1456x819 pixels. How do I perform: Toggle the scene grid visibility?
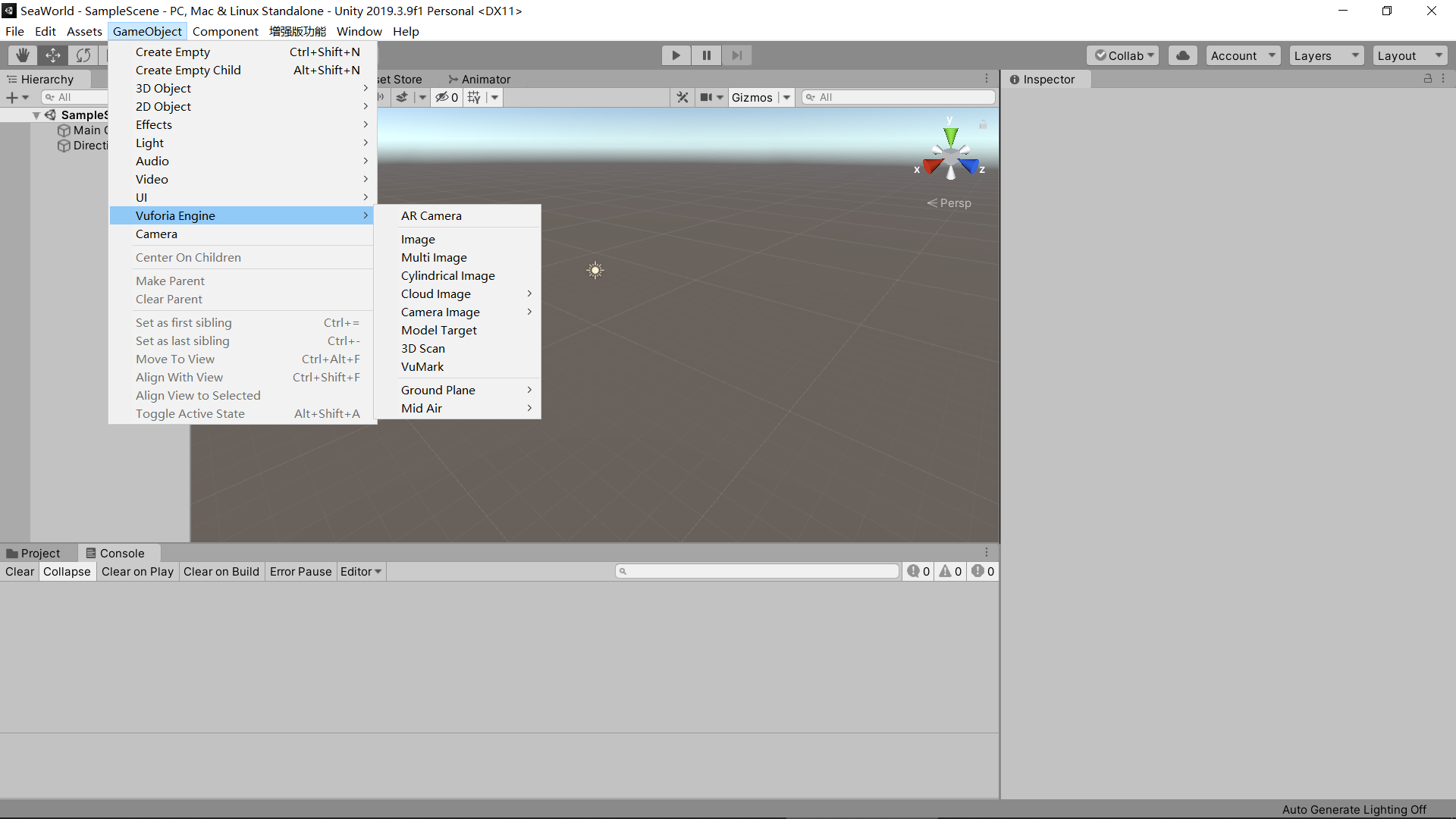point(472,97)
